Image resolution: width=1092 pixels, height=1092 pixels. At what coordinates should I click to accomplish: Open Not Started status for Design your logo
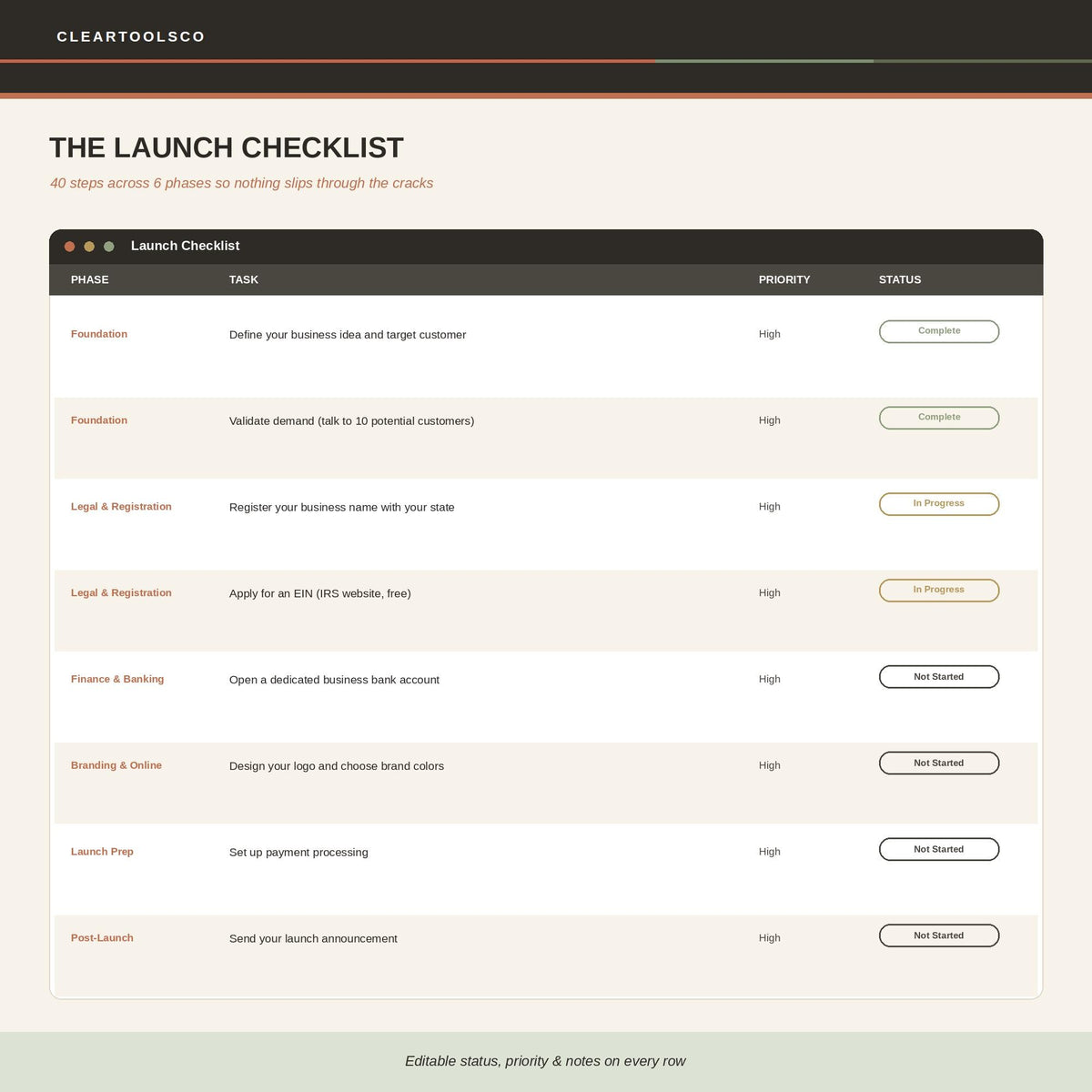(x=939, y=763)
